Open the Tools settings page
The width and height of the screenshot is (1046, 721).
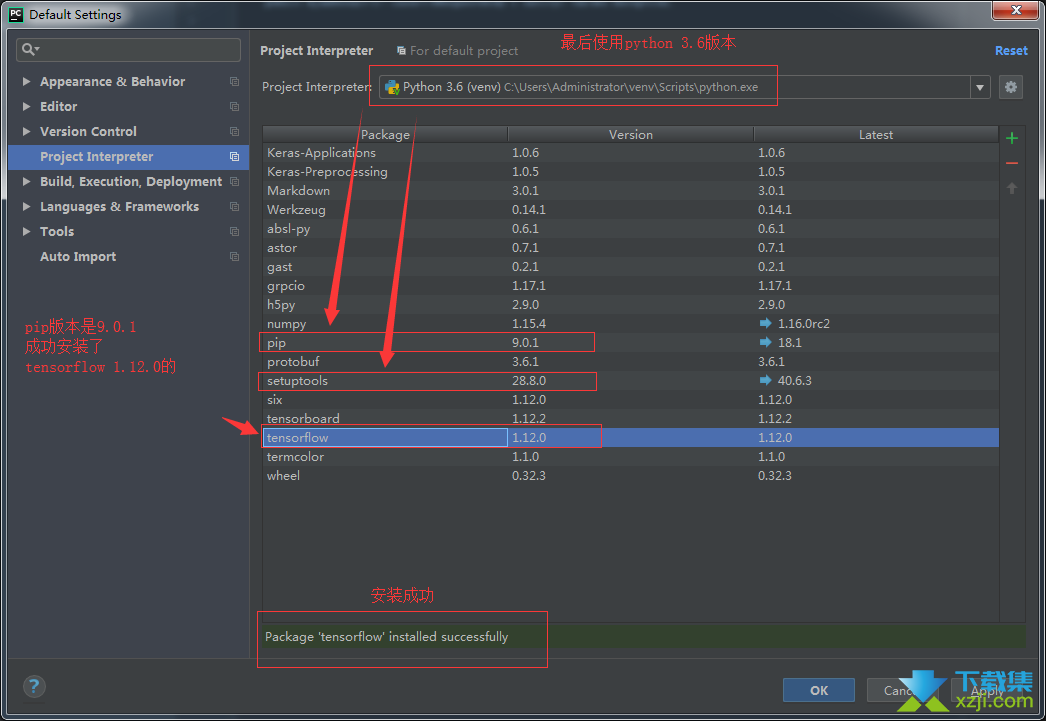coord(57,231)
